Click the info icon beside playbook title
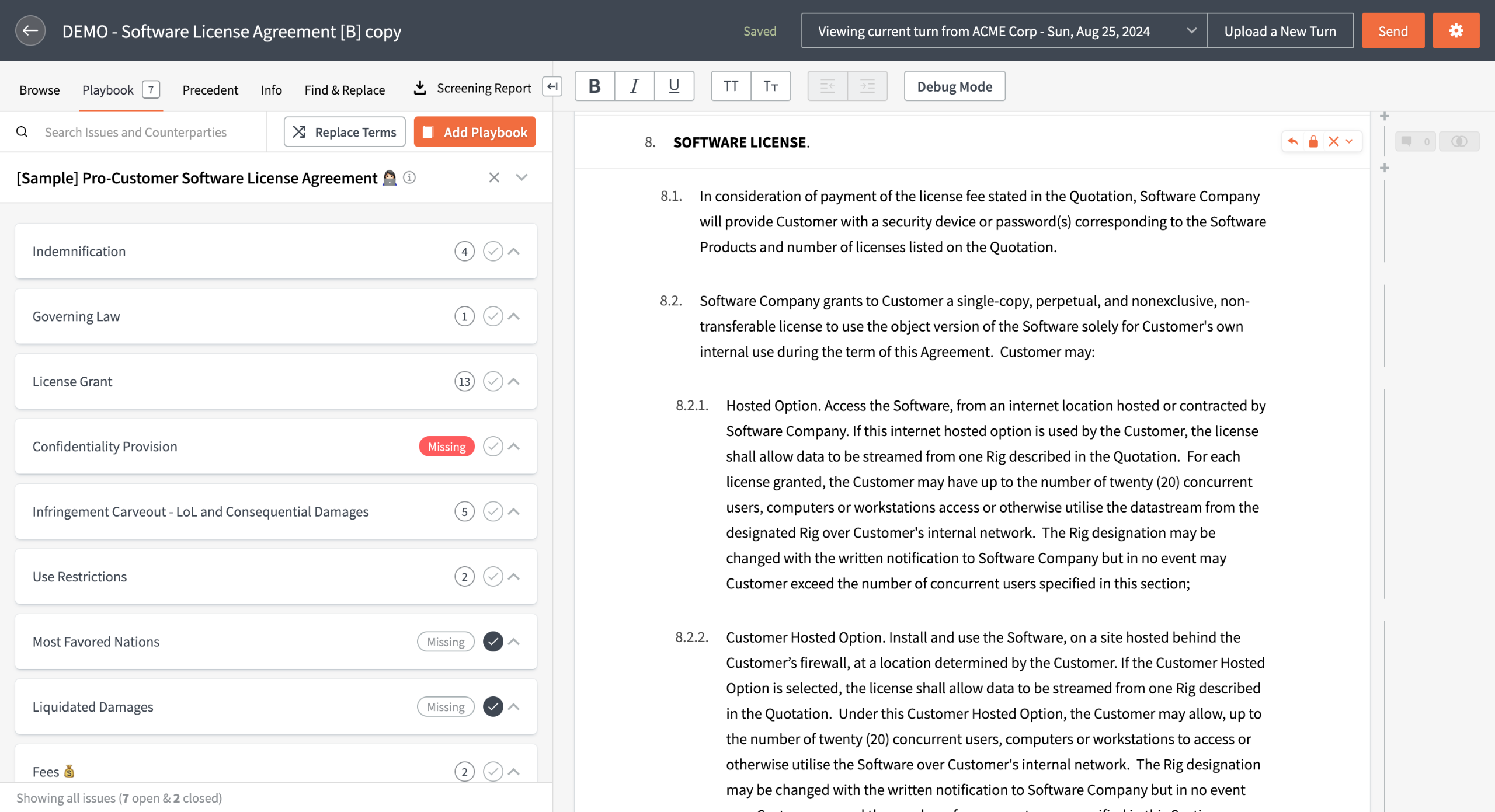 [409, 177]
